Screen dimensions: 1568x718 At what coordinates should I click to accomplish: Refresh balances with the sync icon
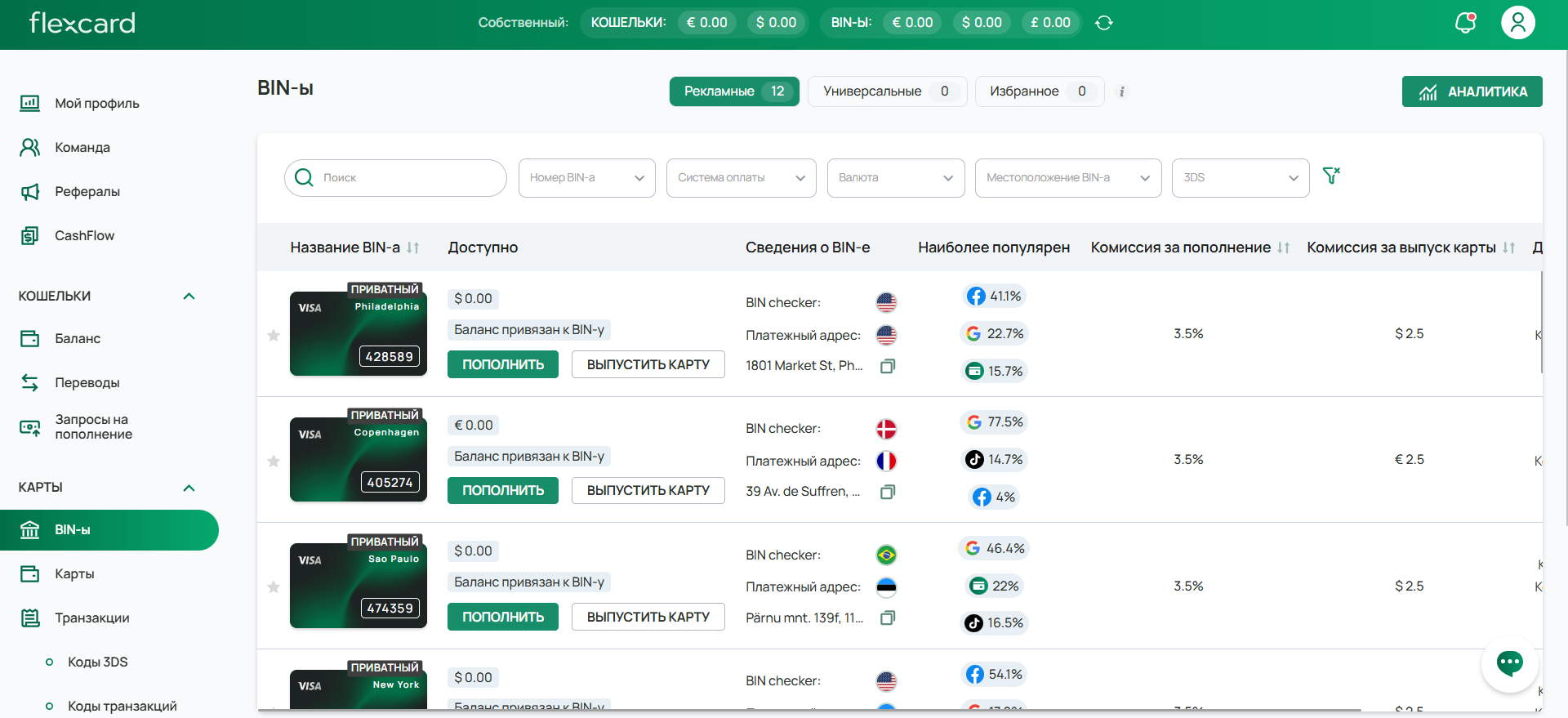point(1104,23)
